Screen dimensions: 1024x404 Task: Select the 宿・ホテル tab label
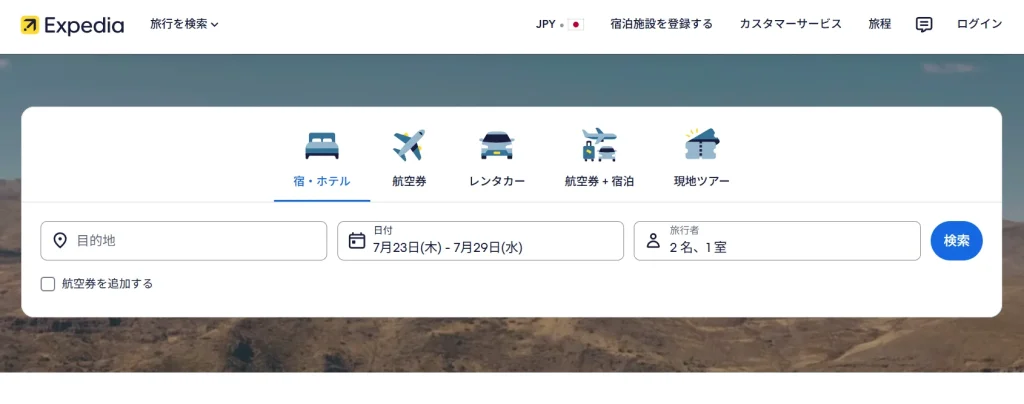(x=322, y=181)
